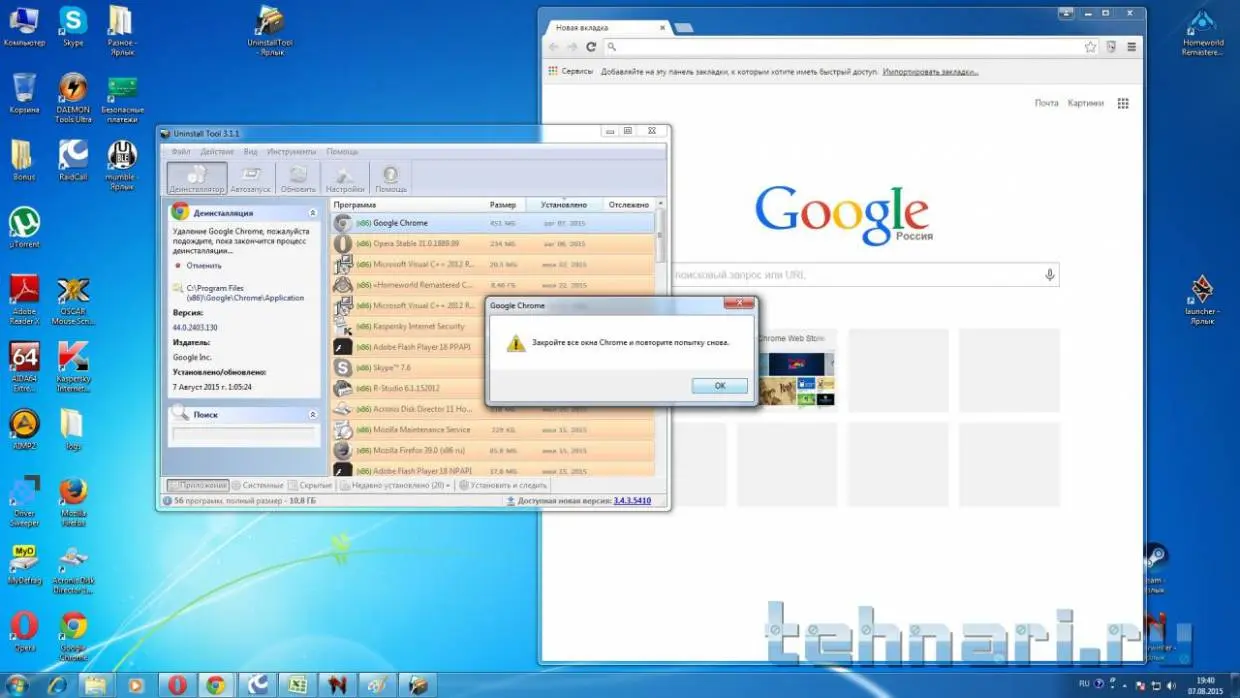Open Настройки in Uninstall Tool toolbar

[x=345, y=177]
